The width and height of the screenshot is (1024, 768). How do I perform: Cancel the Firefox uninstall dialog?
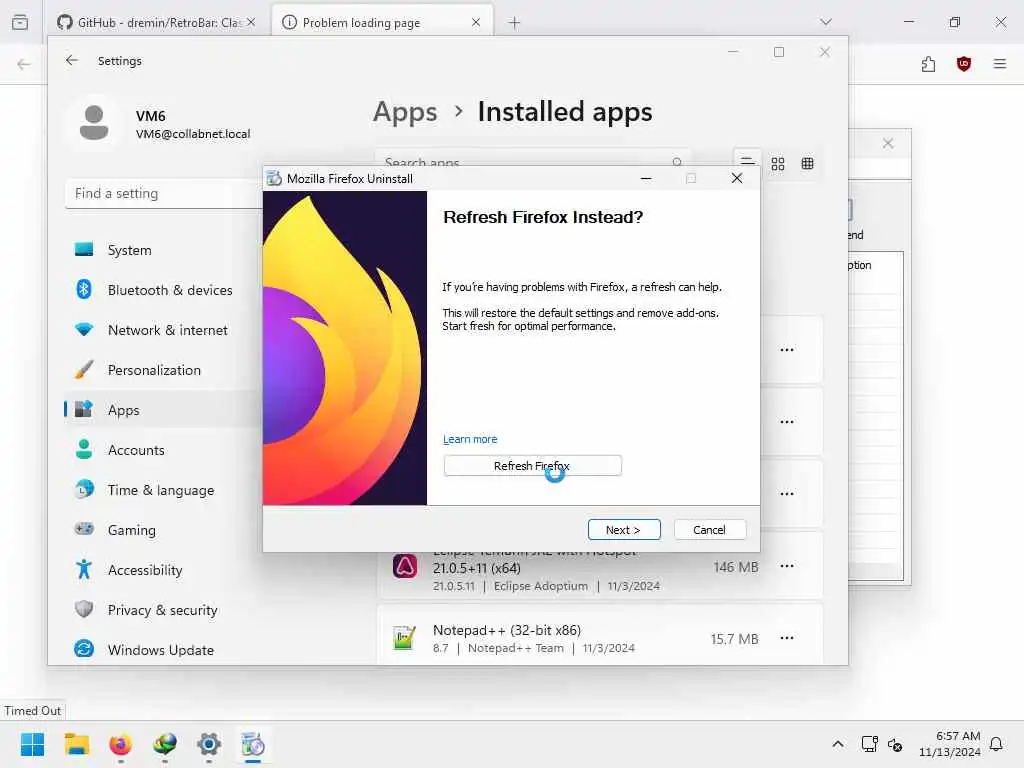709,530
